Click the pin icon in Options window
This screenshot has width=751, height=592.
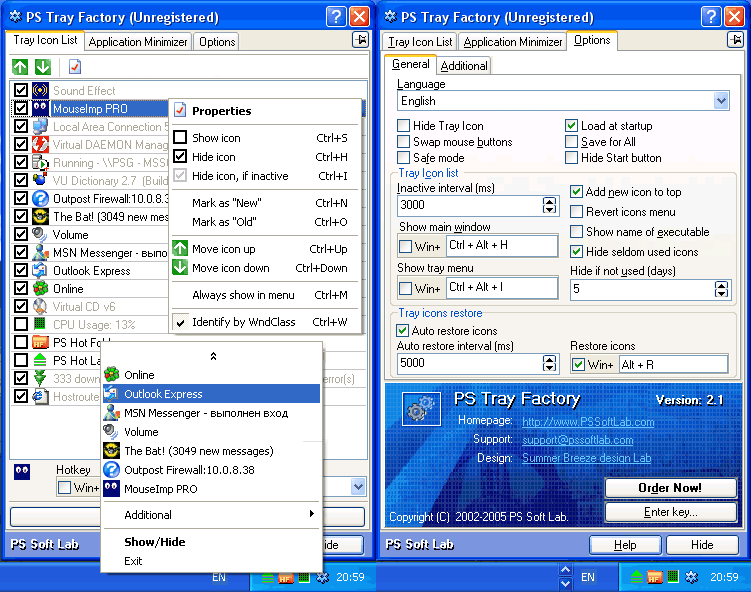(735, 40)
